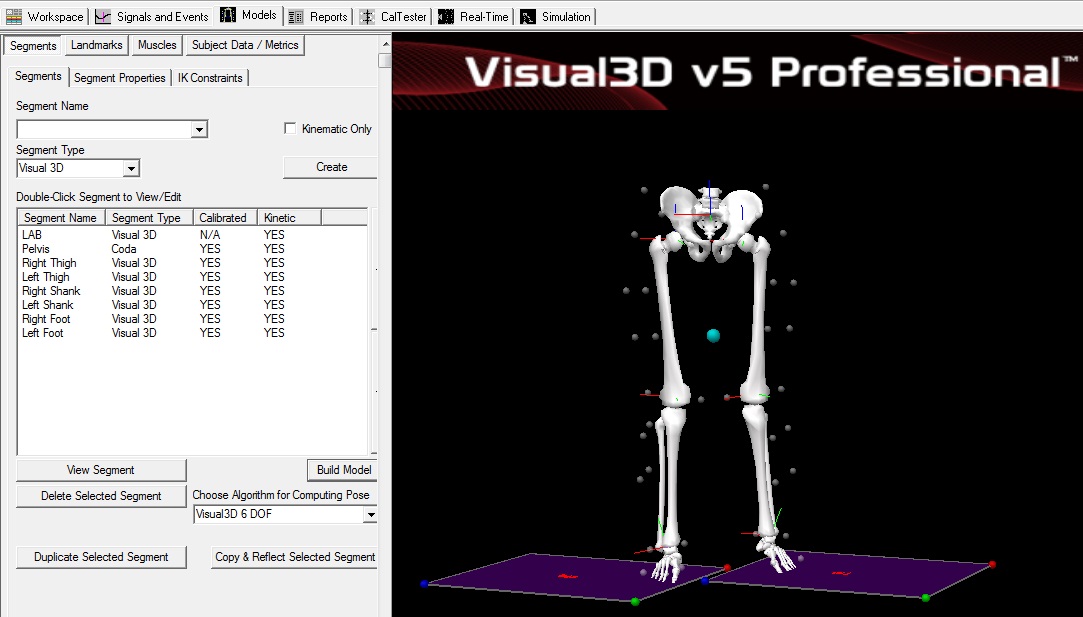
Task: Click the Segment Type column header
Action: pos(148,218)
